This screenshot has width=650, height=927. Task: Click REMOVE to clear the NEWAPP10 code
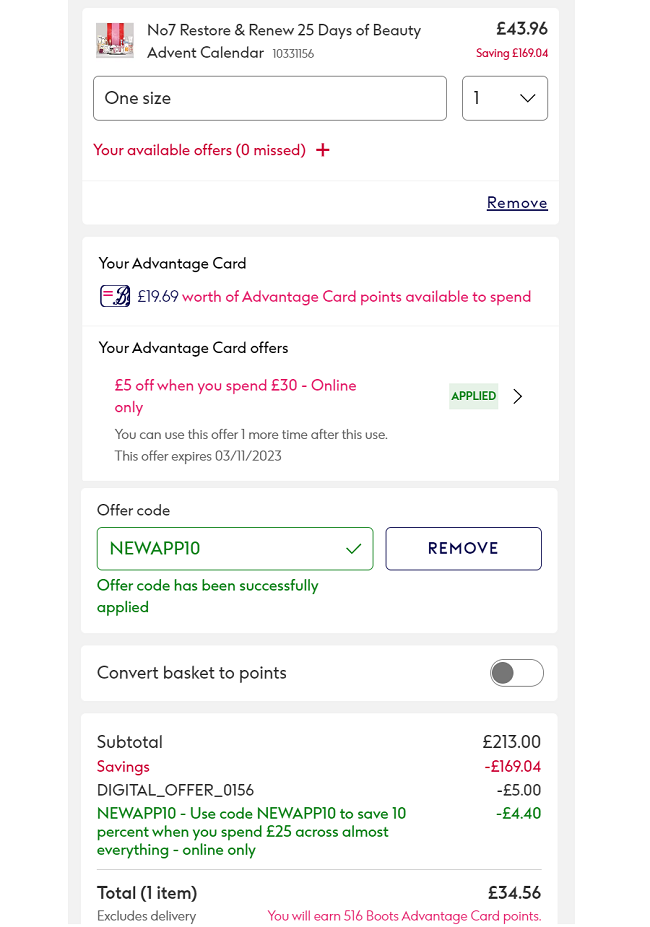(x=463, y=549)
